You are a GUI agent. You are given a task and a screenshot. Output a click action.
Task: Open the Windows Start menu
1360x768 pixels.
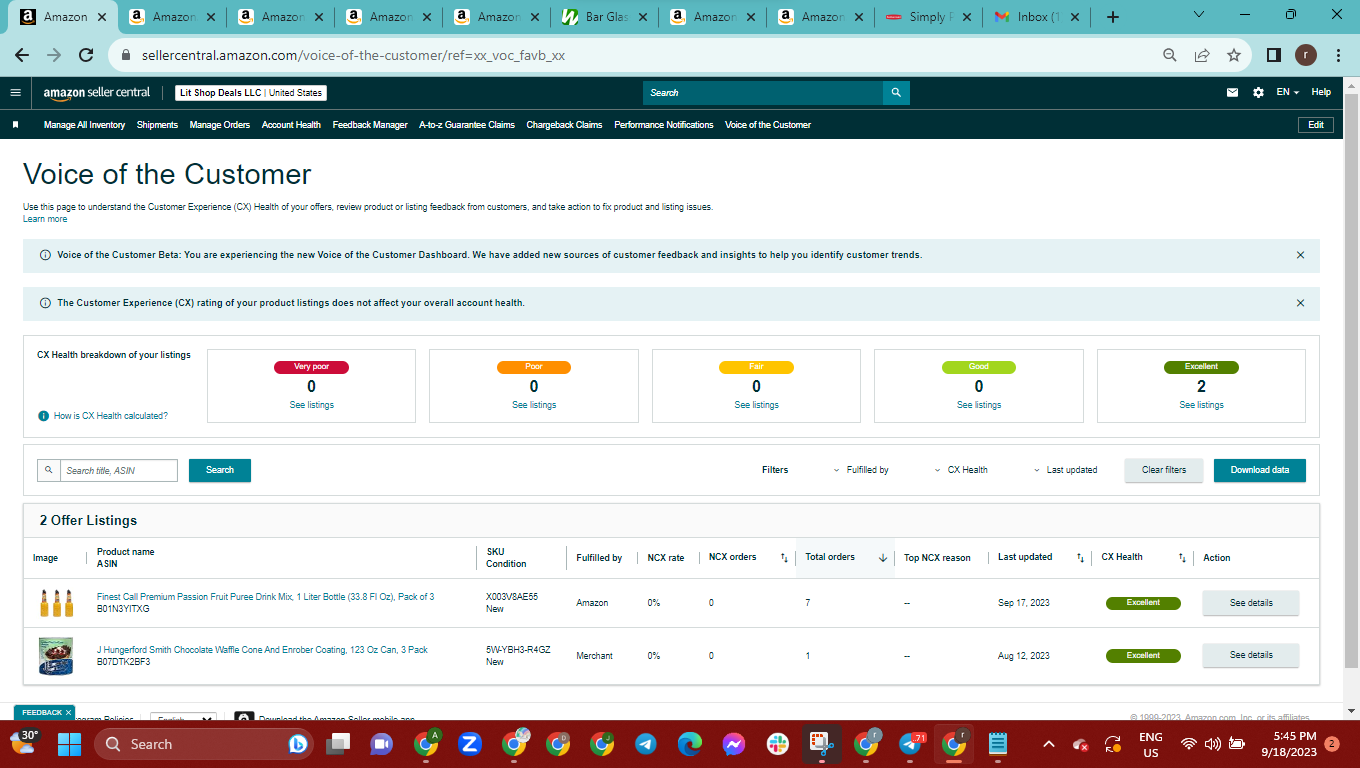pos(69,744)
